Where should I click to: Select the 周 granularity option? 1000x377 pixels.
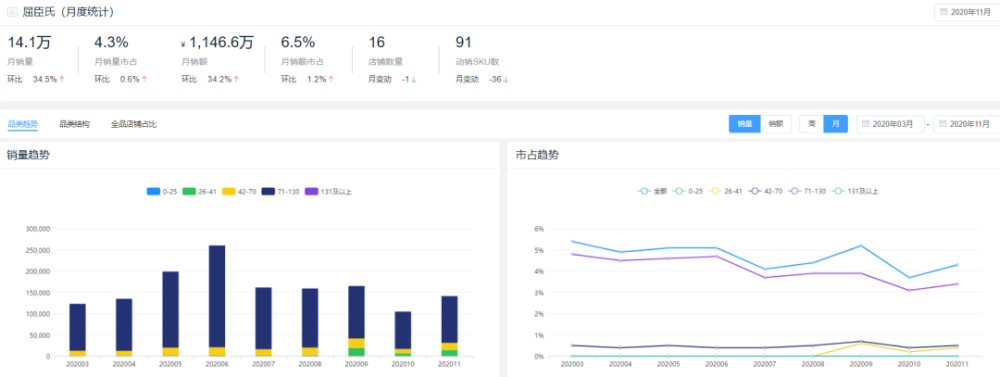pyautogui.click(x=811, y=124)
